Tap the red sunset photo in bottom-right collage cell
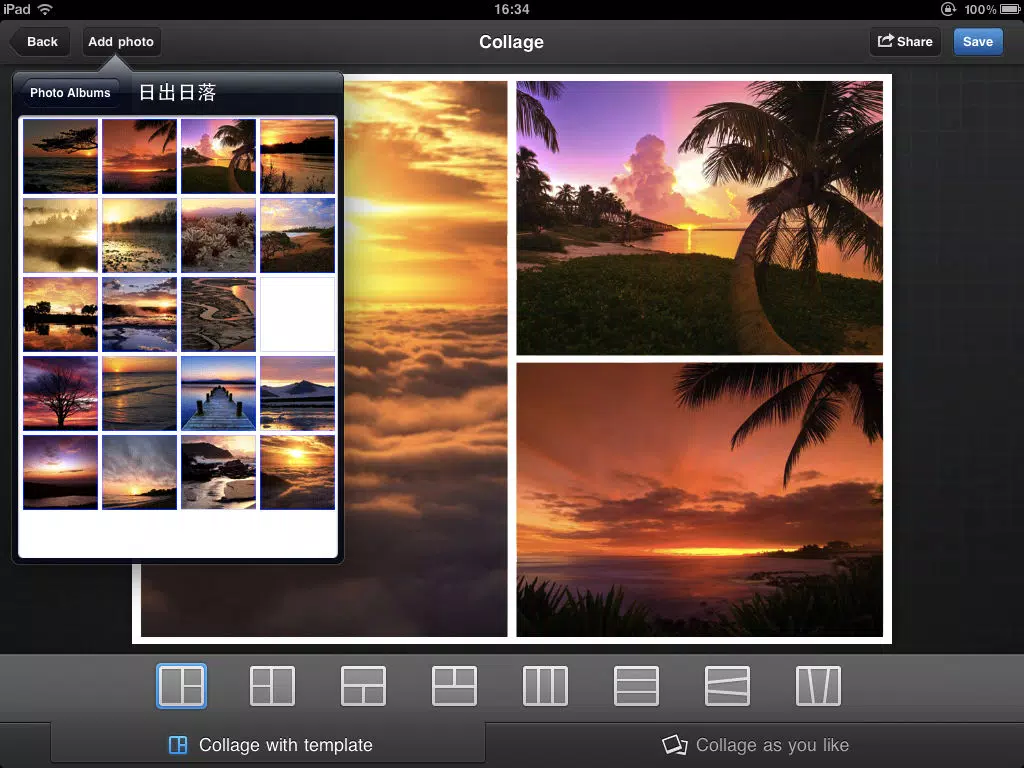Screen dimensions: 1024x768 point(699,500)
